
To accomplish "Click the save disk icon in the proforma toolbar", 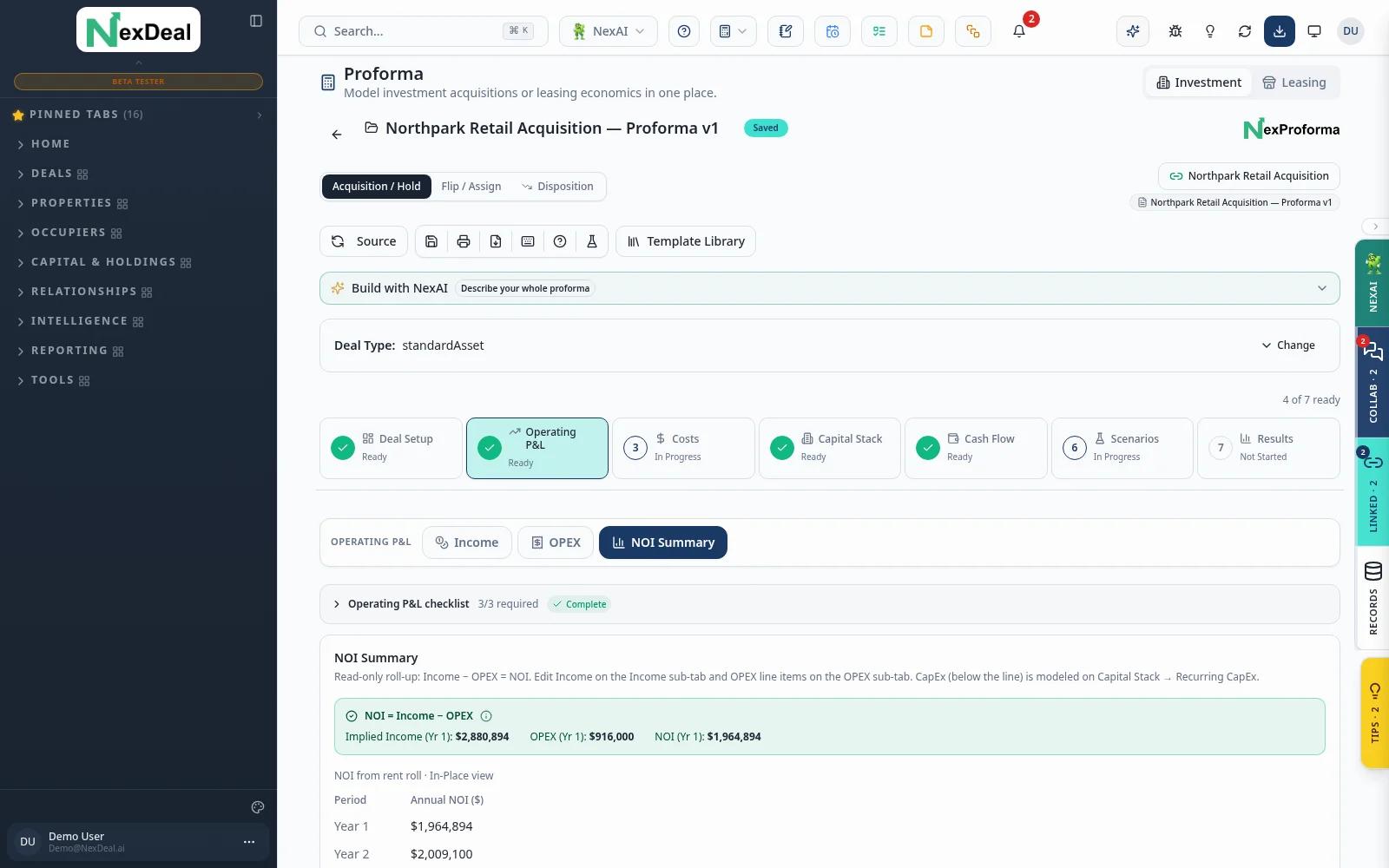I will [x=431, y=241].
